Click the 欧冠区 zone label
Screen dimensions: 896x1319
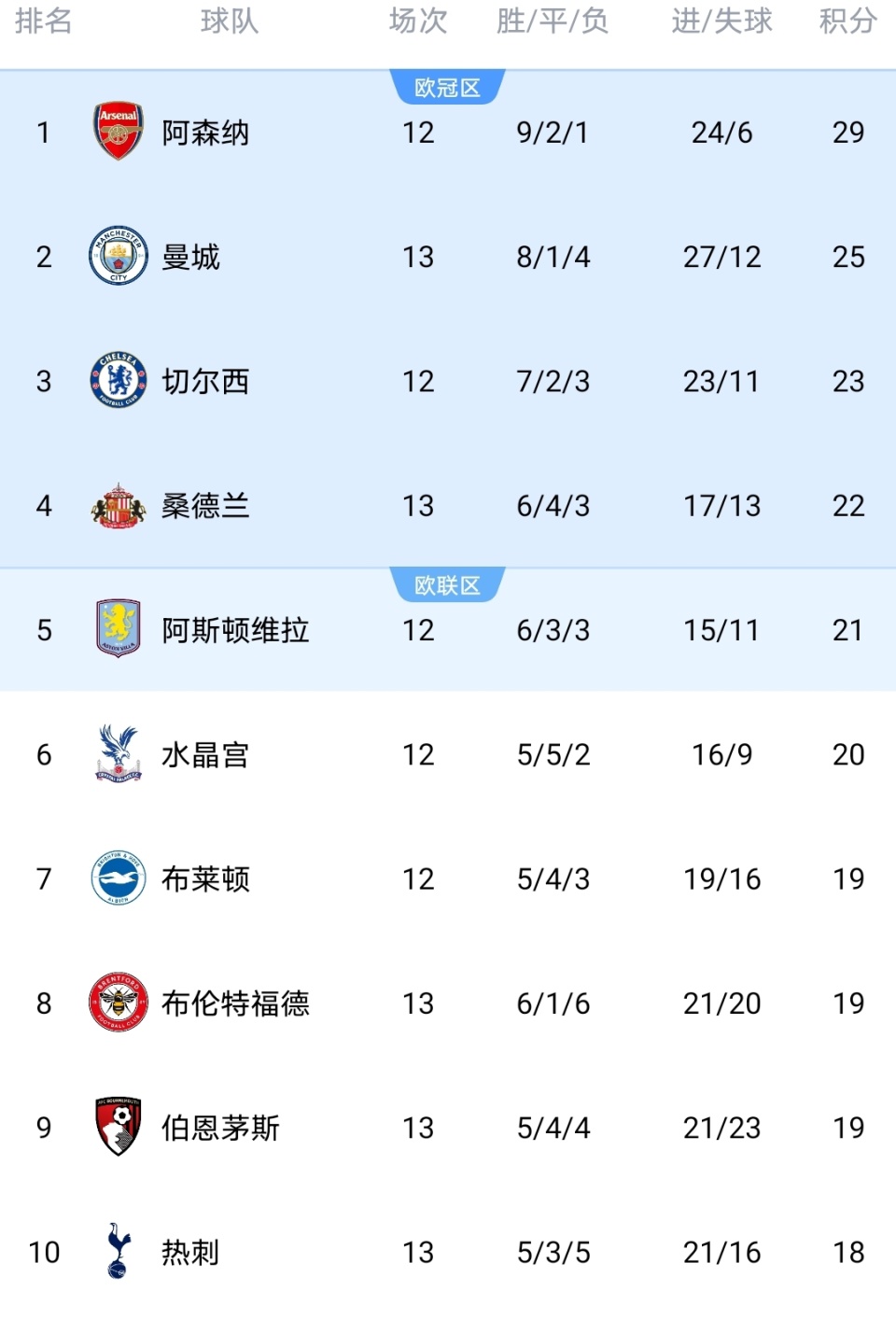pyautogui.click(x=447, y=88)
